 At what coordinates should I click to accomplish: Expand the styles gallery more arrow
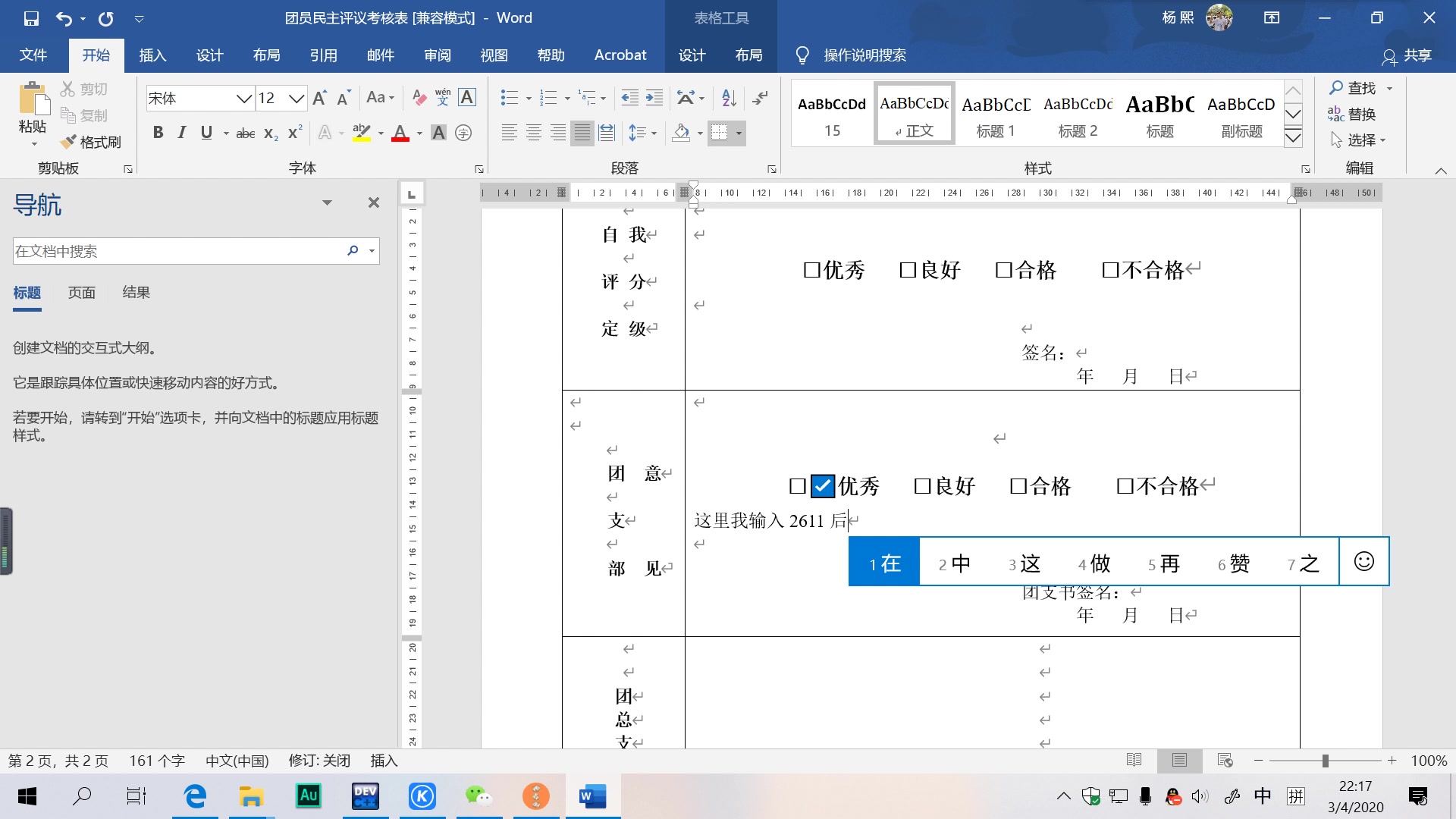(1293, 138)
